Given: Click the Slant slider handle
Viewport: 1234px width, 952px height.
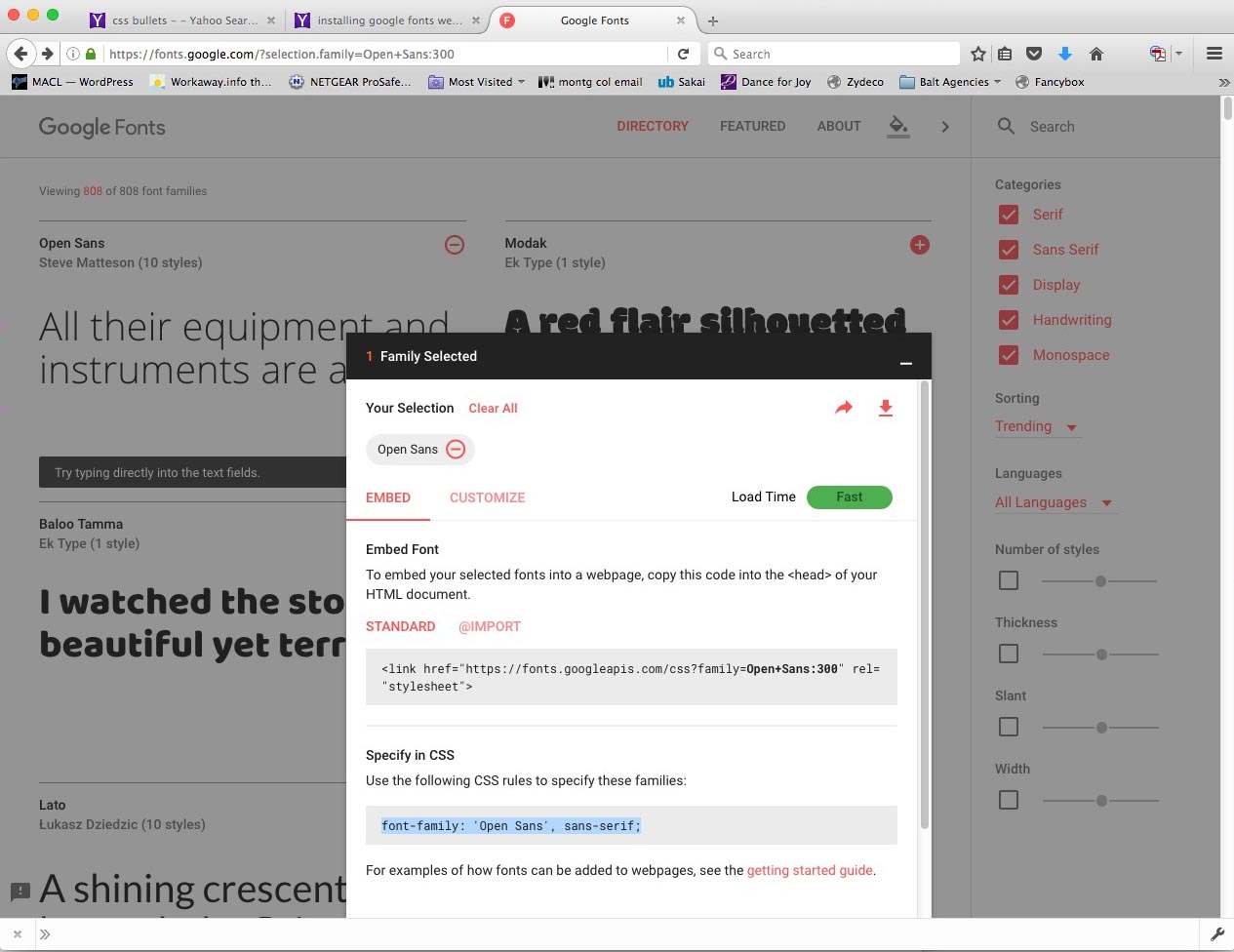Looking at the screenshot, I should pyautogui.click(x=1101, y=728).
